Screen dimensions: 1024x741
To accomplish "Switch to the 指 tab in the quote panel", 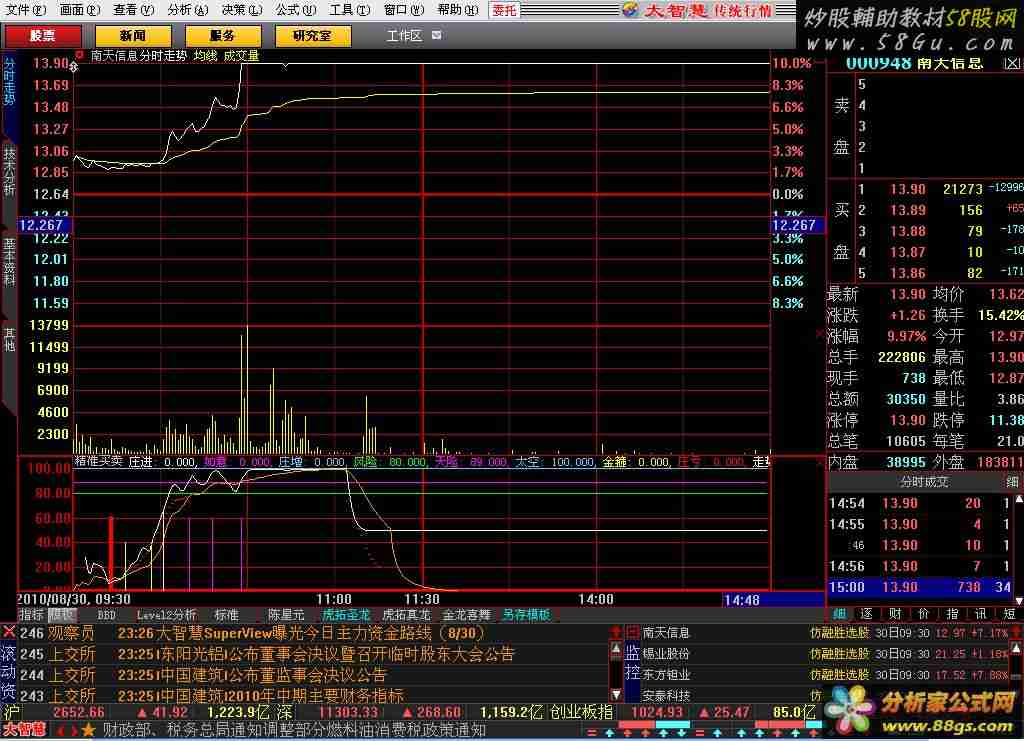I will [953, 613].
